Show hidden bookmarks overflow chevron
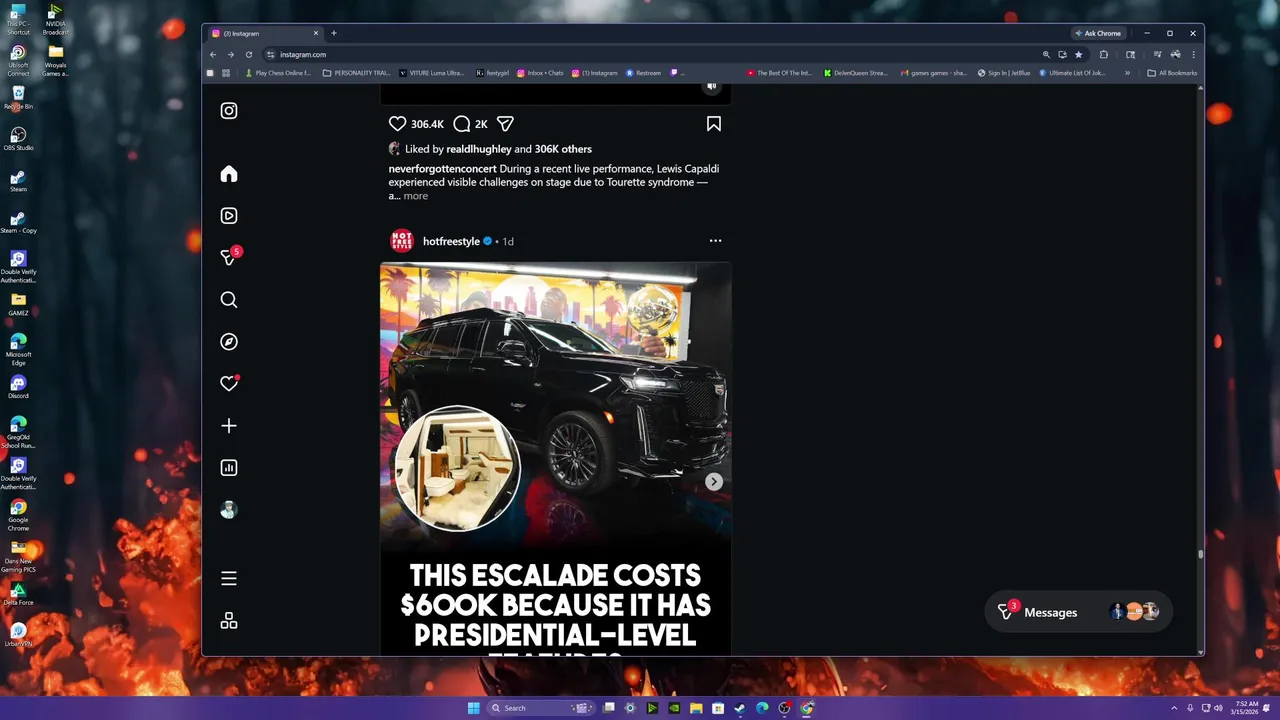 click(1127, 73)
